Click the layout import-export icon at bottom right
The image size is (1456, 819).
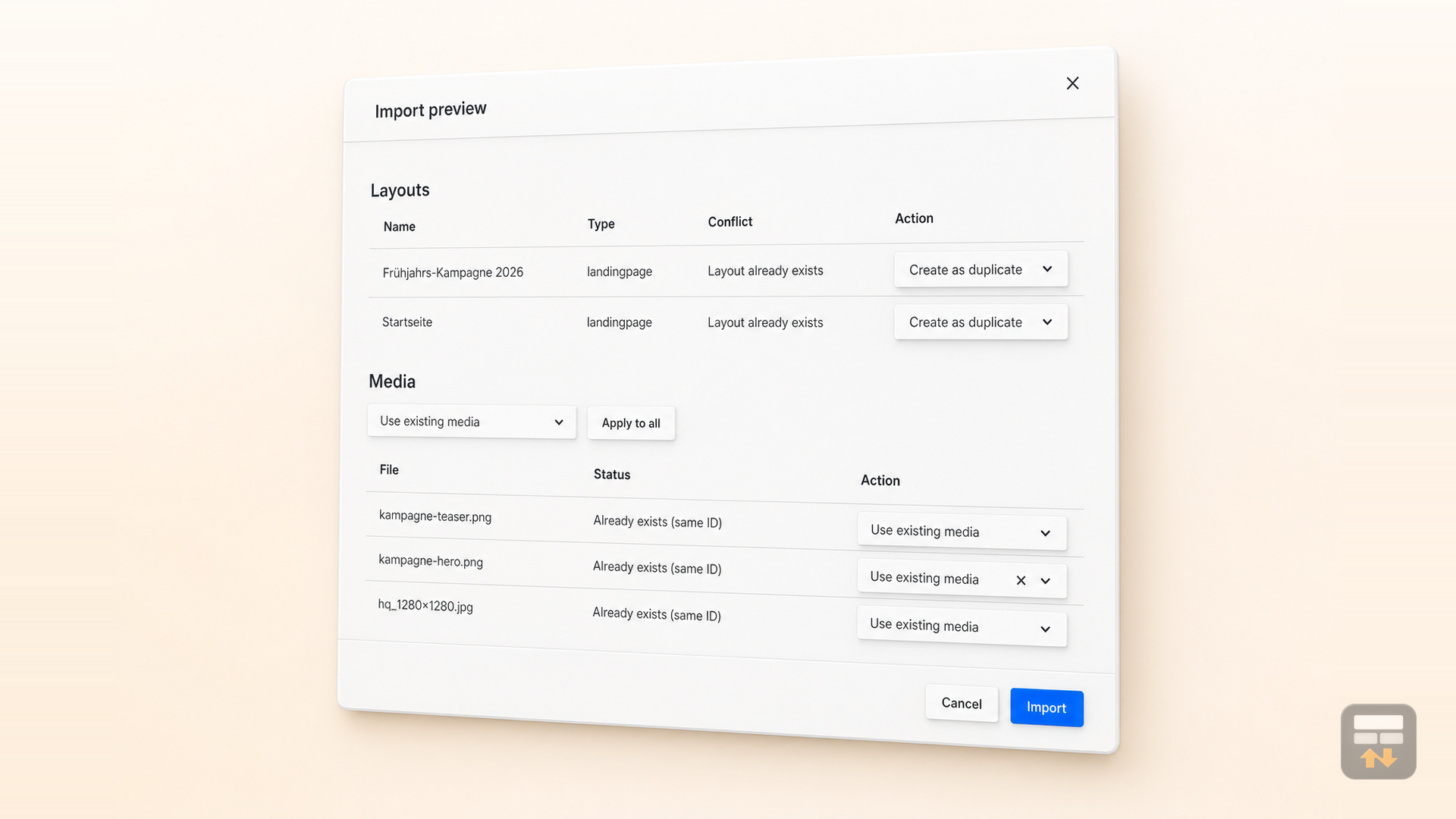[1378, 742]
